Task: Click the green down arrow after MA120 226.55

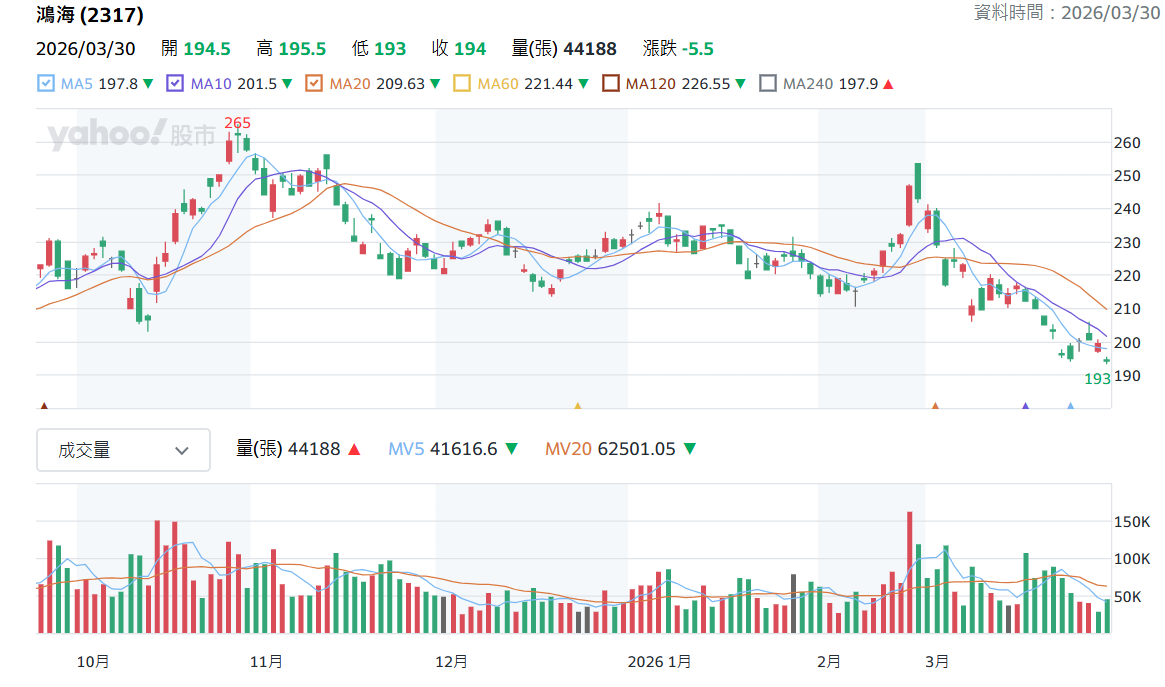Action: (x=740, y=84)
